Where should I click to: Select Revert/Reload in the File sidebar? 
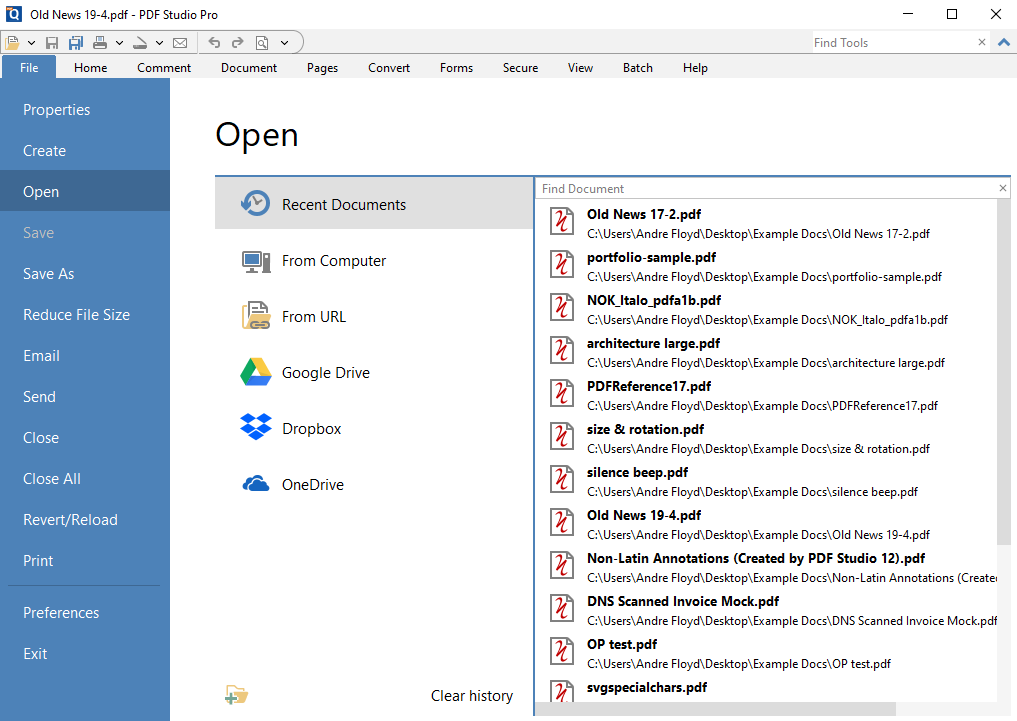(x=85, y=519)
